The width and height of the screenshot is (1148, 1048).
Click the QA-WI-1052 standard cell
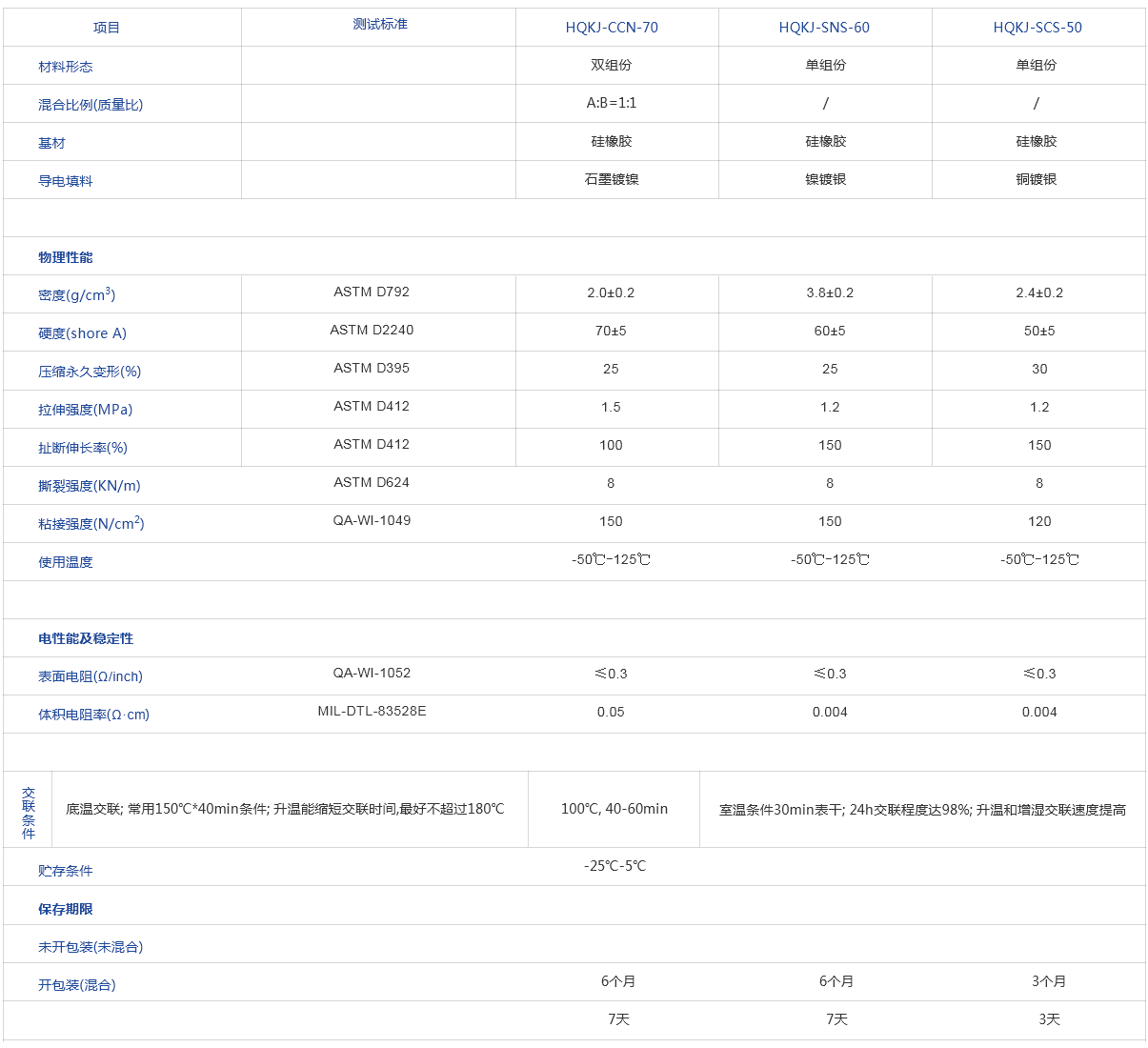click(372, 673)
